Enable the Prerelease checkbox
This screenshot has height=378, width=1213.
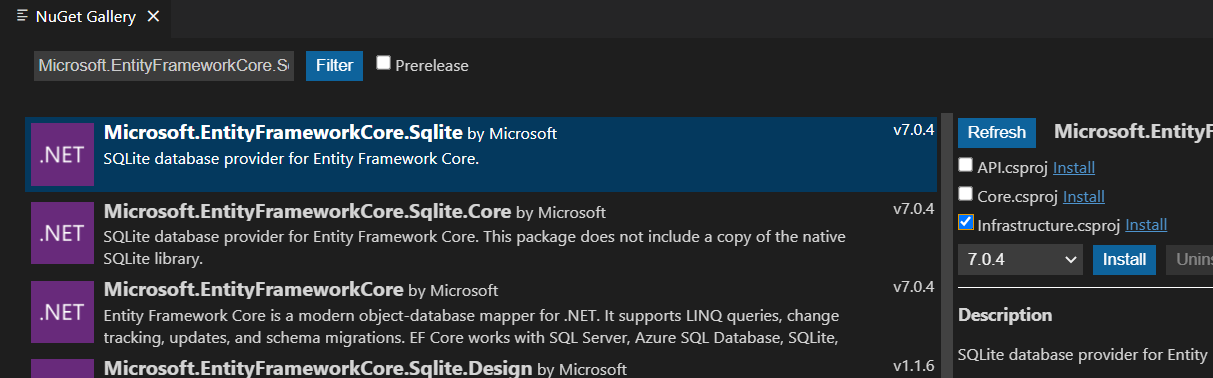tap(383, 63)
